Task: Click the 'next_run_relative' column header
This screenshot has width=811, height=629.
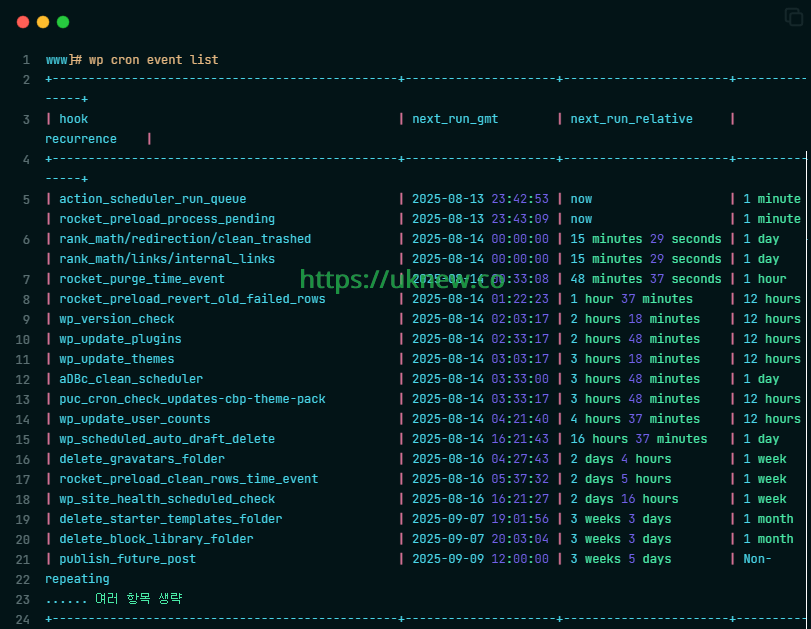Action: [630, 118]
